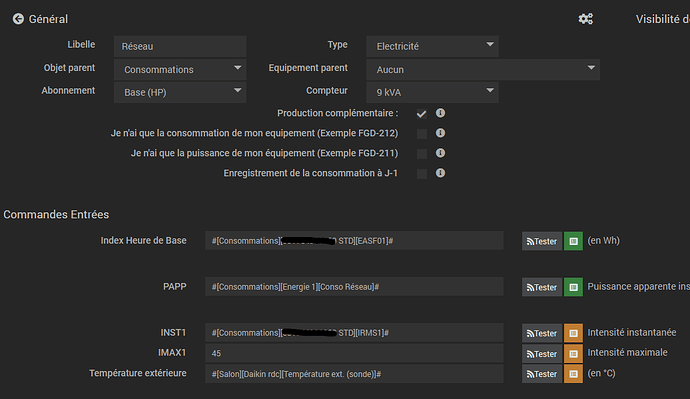Open the Abonnement Base (HP) dropdown
Screen dimensions: 690x399
[180, 92]
